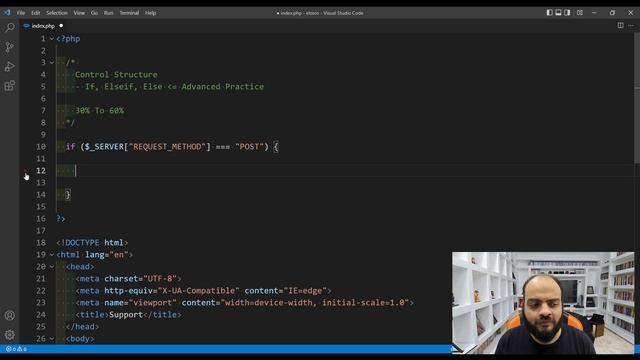Click the charset="UTF-8" attribute
Viewport: 640px width, 360px height.
(x=140, y=279)
